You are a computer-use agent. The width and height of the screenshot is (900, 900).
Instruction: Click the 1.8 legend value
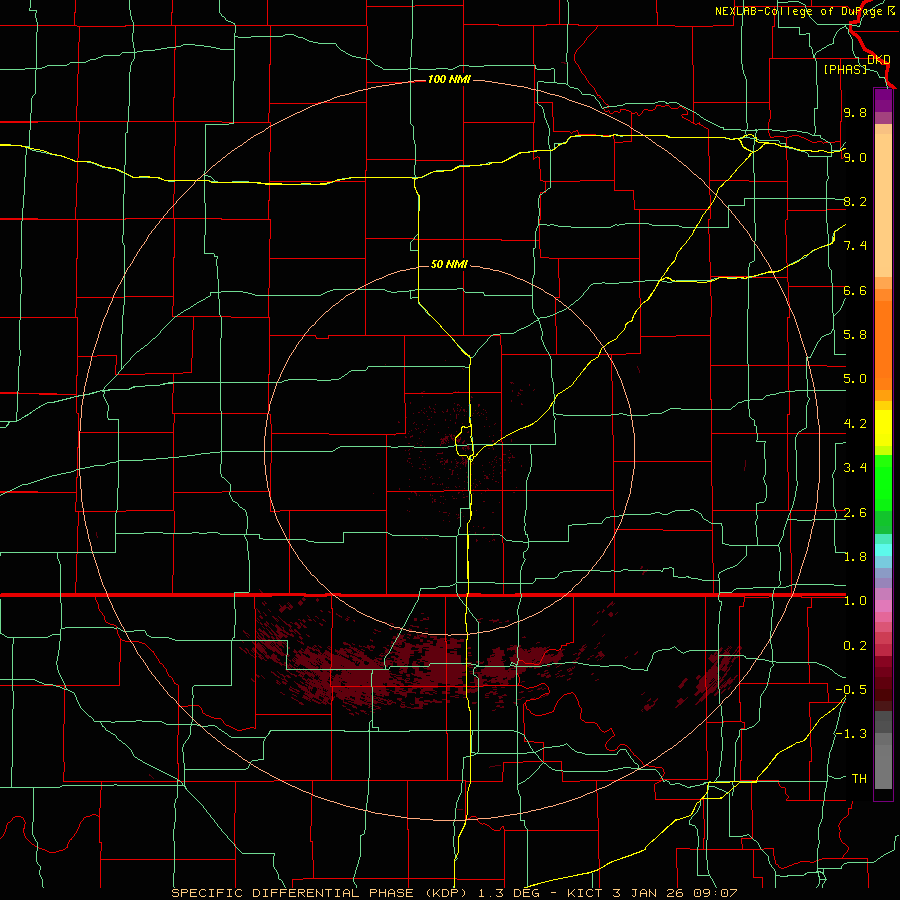coord(855,557)
